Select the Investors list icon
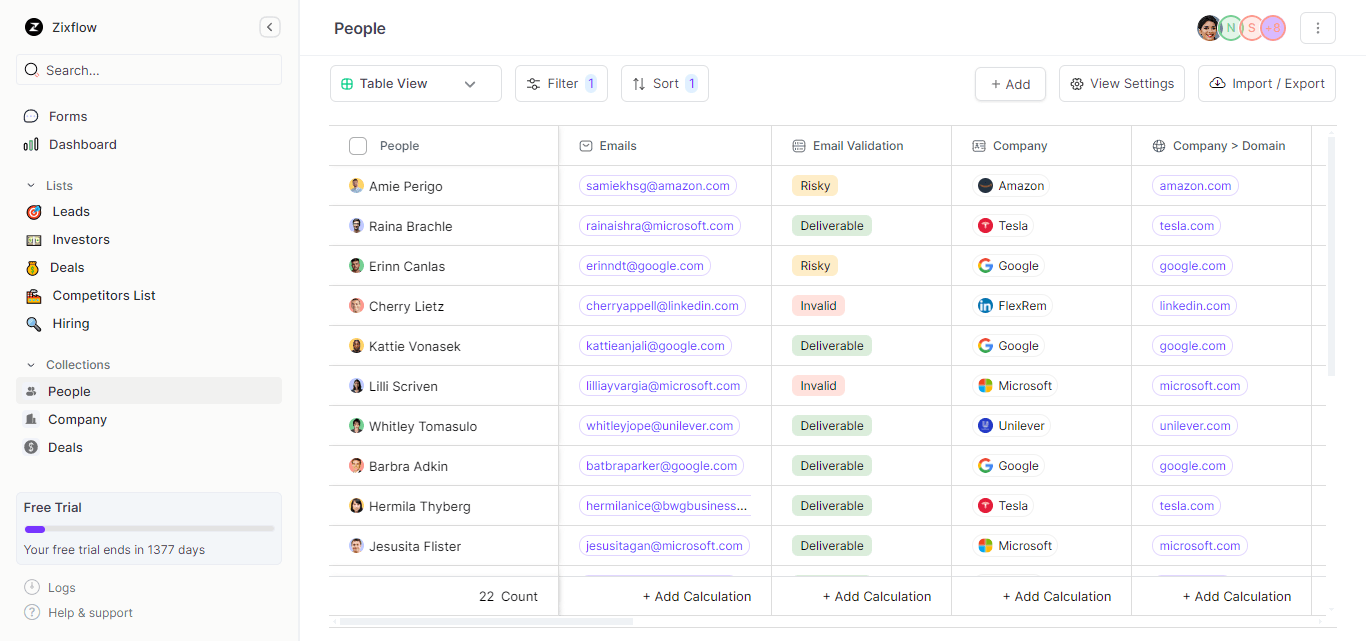The height and width of the screenshot is (641, 1366). click(34, 239)
